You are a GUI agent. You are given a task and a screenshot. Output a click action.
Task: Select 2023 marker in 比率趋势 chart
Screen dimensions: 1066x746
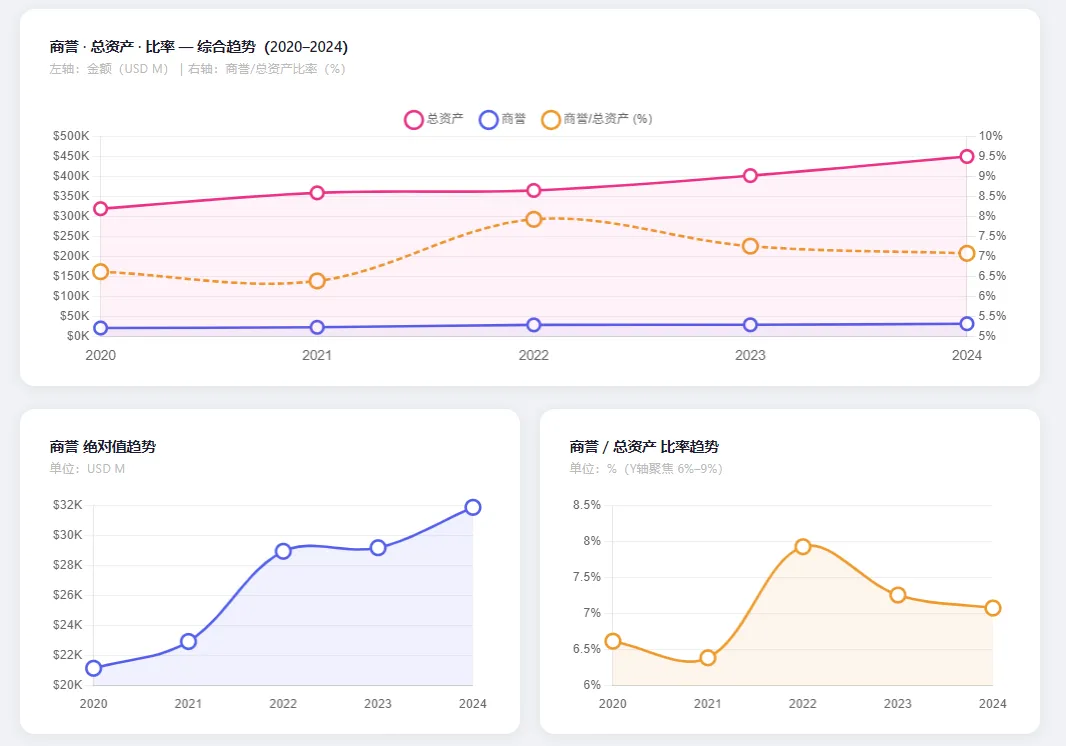898,595
